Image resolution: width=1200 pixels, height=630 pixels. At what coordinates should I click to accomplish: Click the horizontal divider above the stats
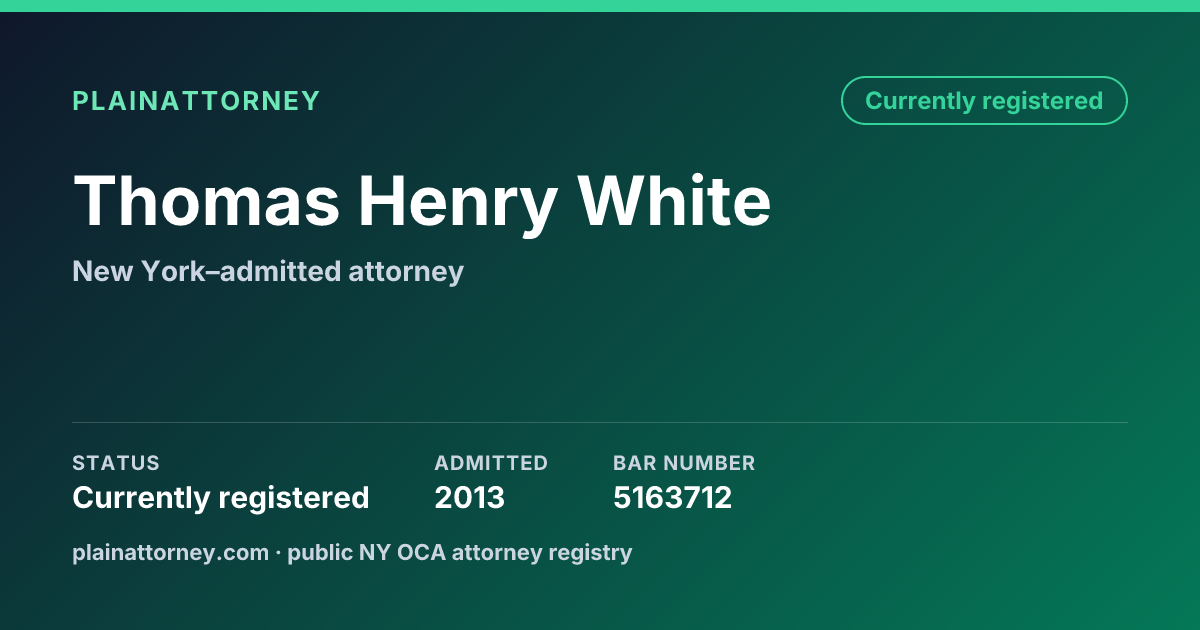(x=600, y=422)
